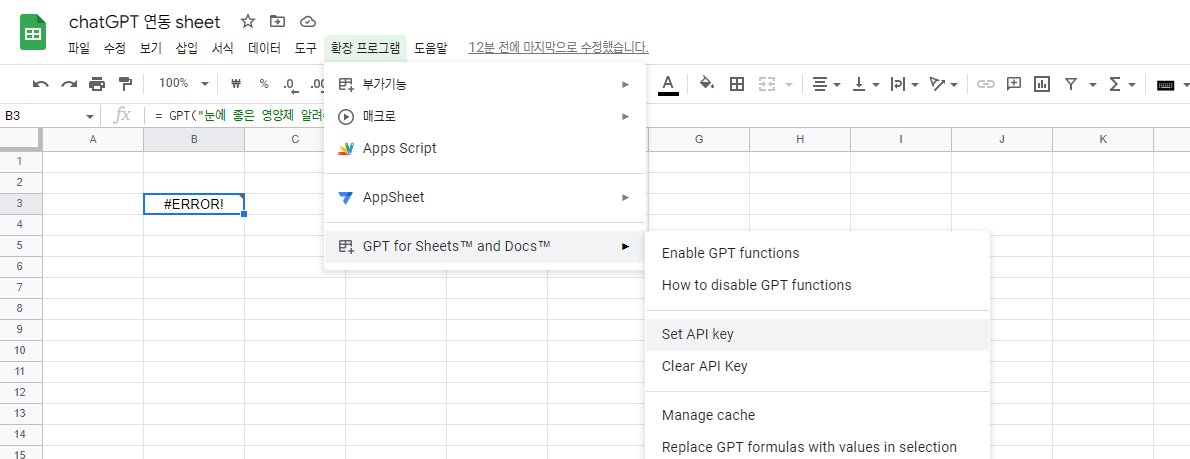Expand the 매크로 submenu

[x=484, y=116]
